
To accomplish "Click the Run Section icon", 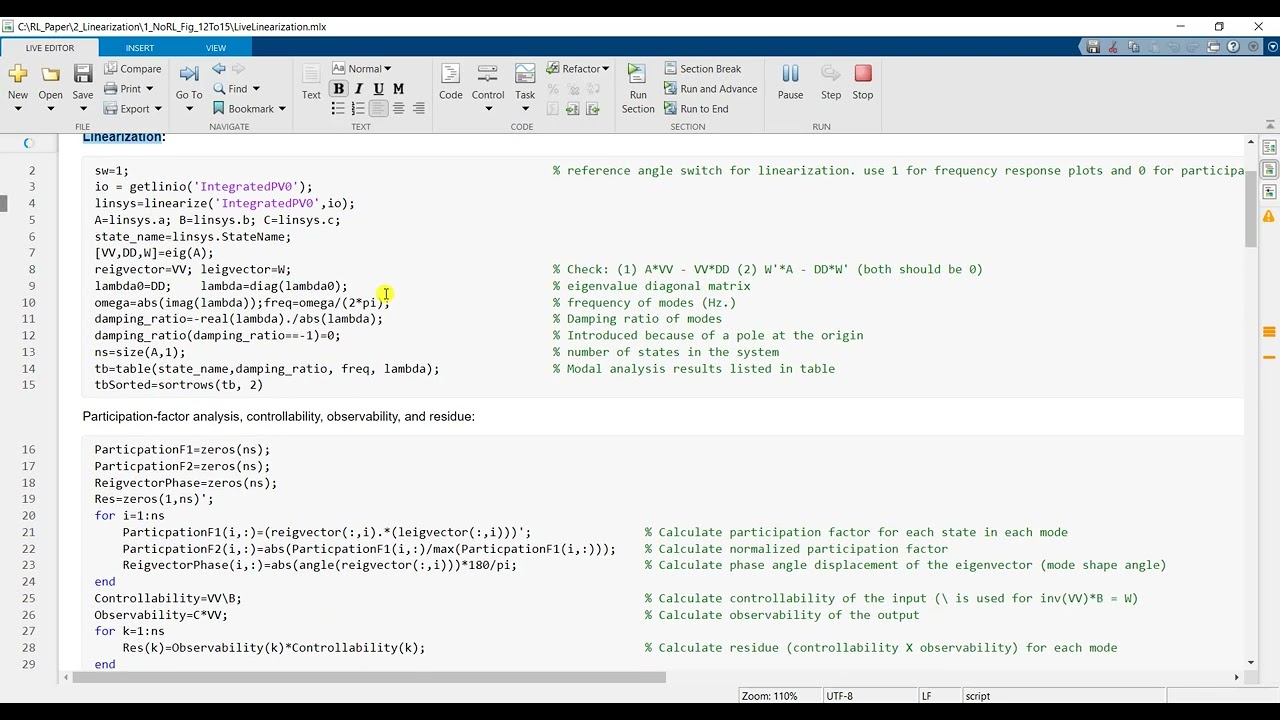I will (637, 74).
